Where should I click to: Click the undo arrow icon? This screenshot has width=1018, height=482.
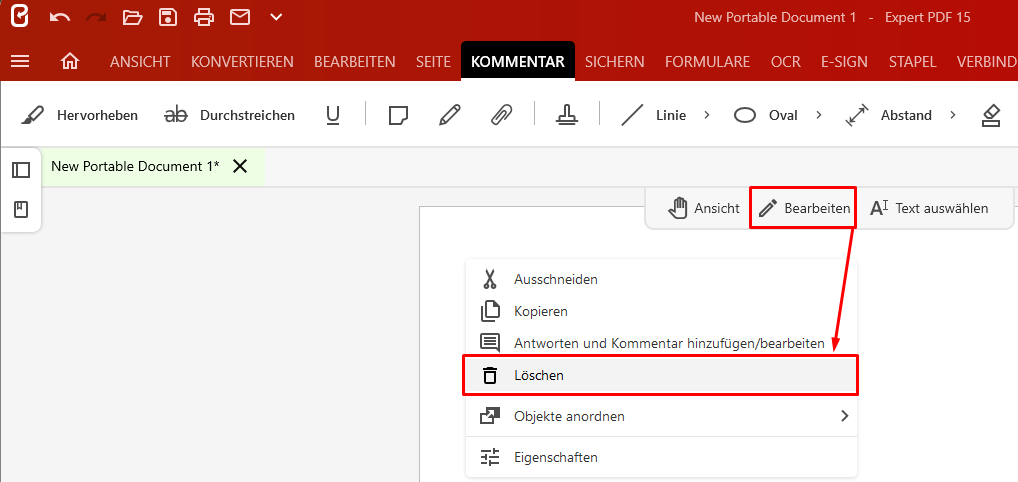click(60, 18)
